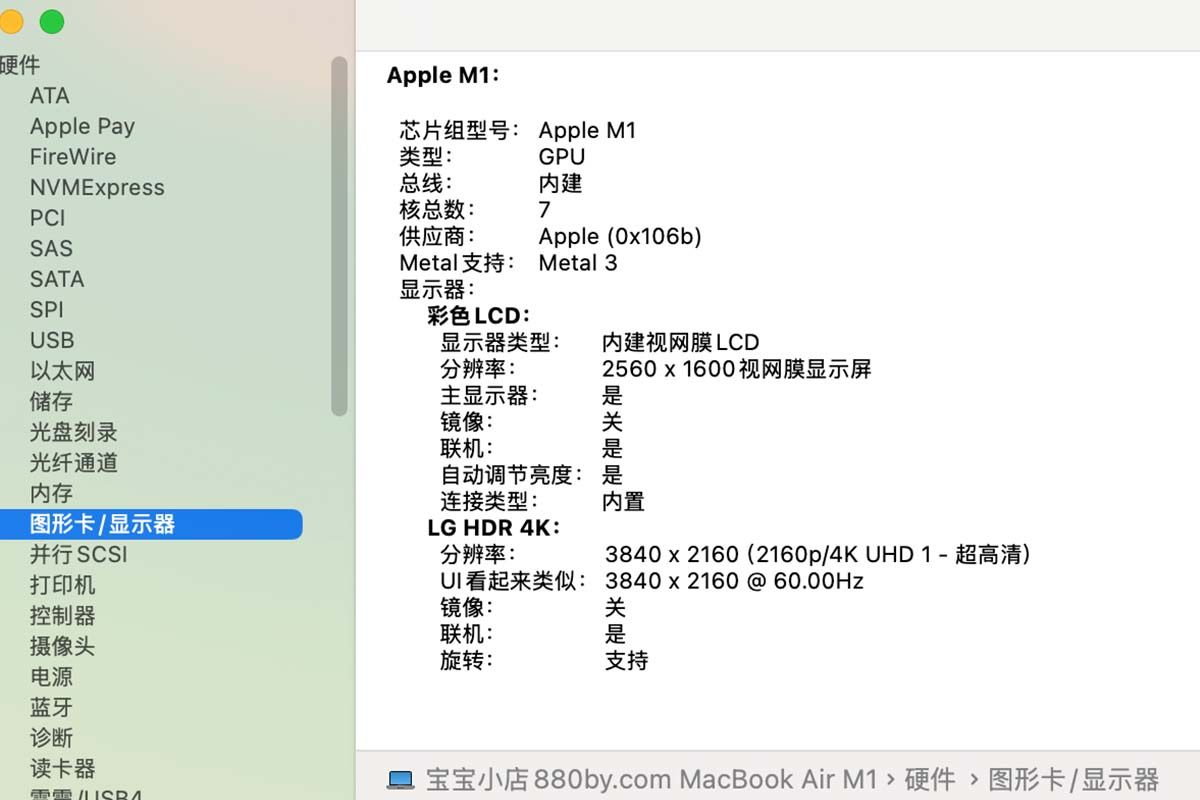Click the 主显示器 label
Screen dimensions: 1200x800
tap(489, 395)
